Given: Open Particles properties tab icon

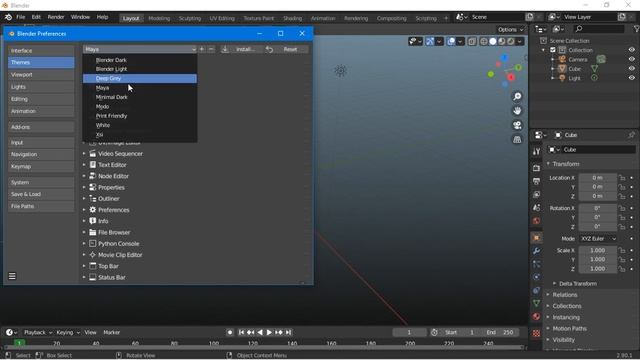Looking at the screenshot, I should (x=536, y=264).
